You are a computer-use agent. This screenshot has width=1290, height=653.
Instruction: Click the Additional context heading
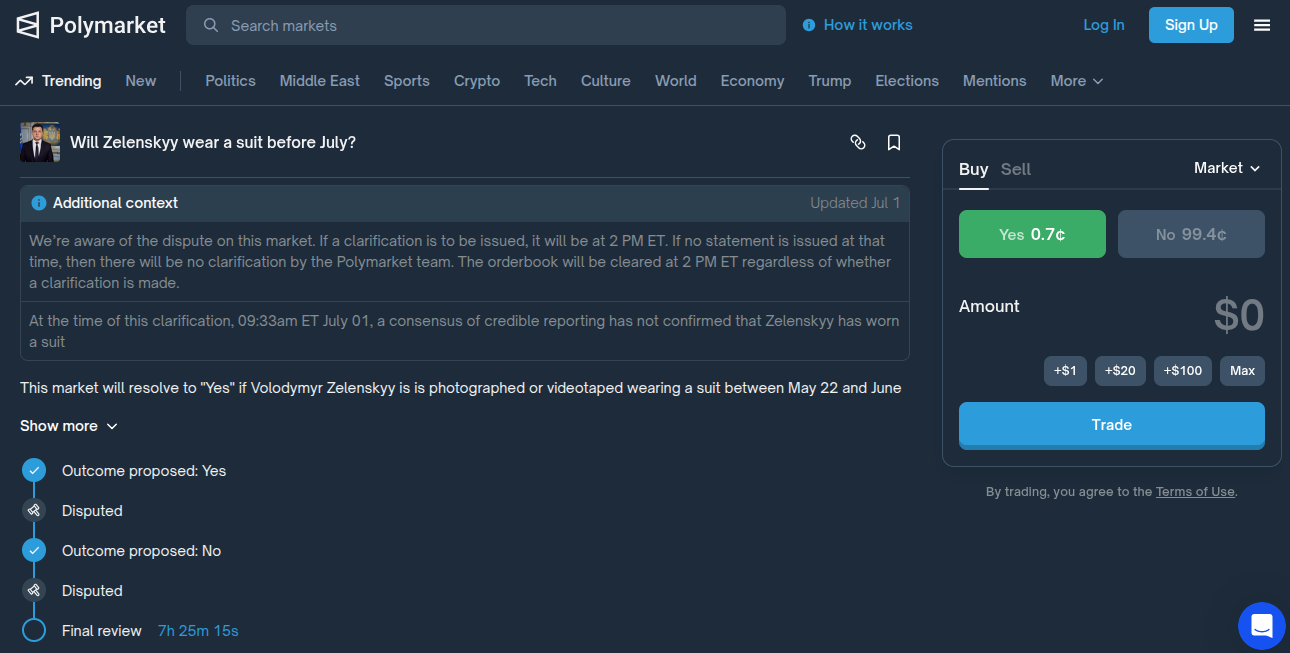pyautogui.click(x=115, y=203)
